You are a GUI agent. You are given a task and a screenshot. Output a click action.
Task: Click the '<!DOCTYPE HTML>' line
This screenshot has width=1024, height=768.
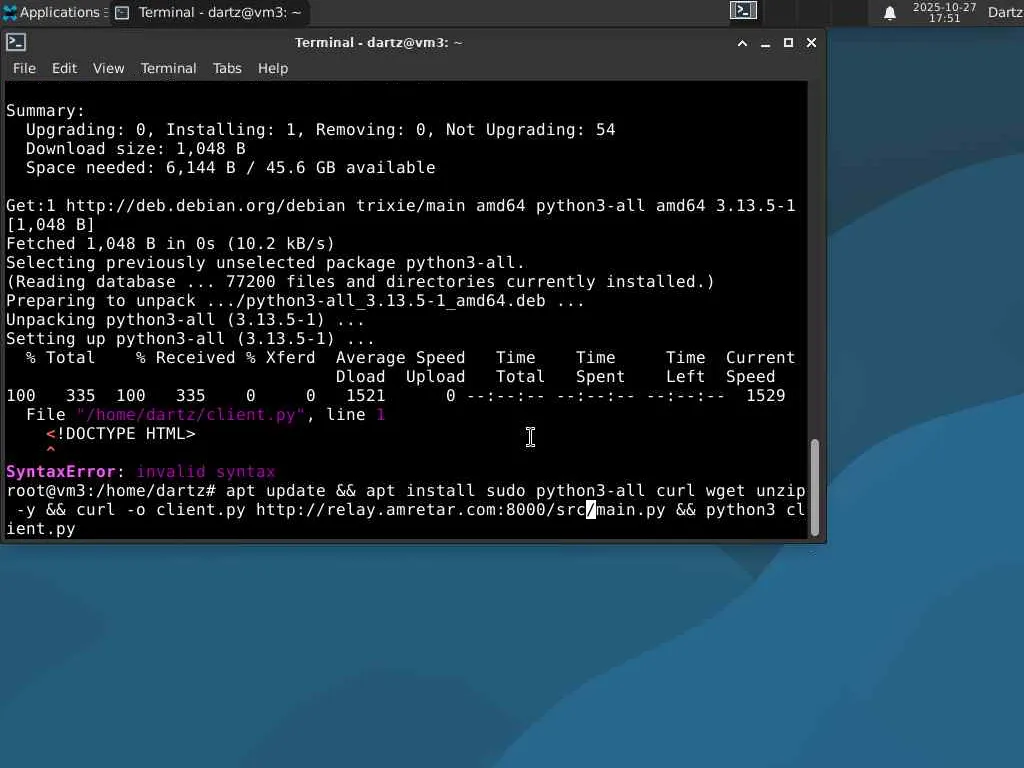(x=121, y=434)
